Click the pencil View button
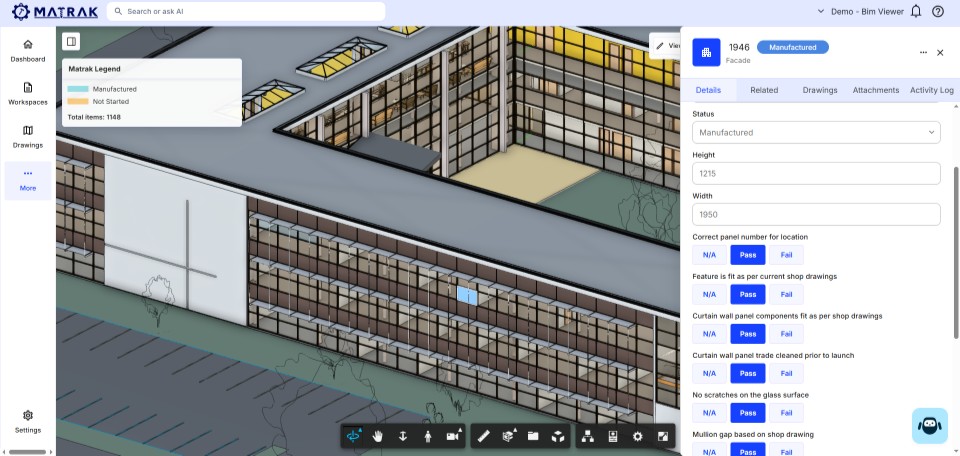Screen dimensions: 960x456 pos(666,45)
